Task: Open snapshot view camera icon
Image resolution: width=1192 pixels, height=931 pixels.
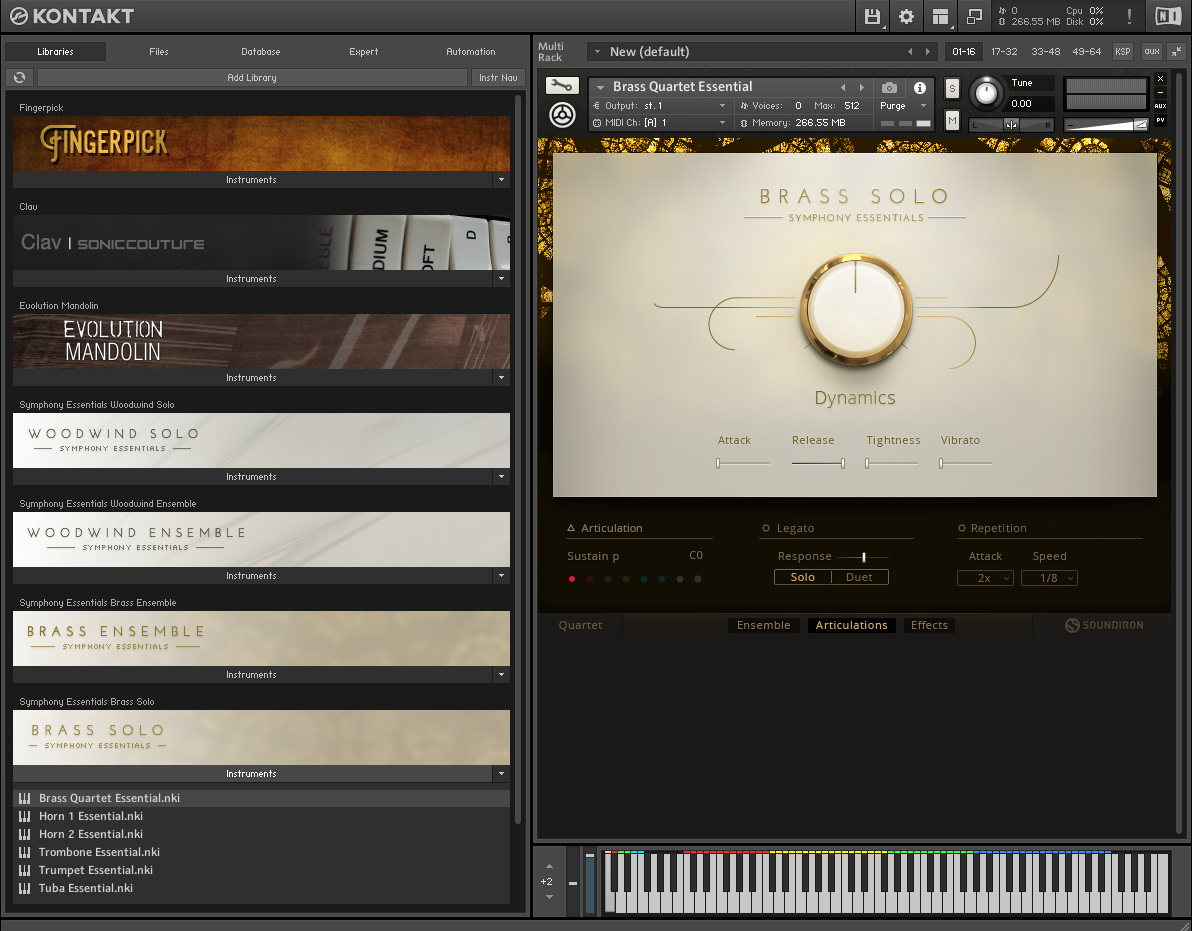Action: pyautogui.click(x=889, y=87)
